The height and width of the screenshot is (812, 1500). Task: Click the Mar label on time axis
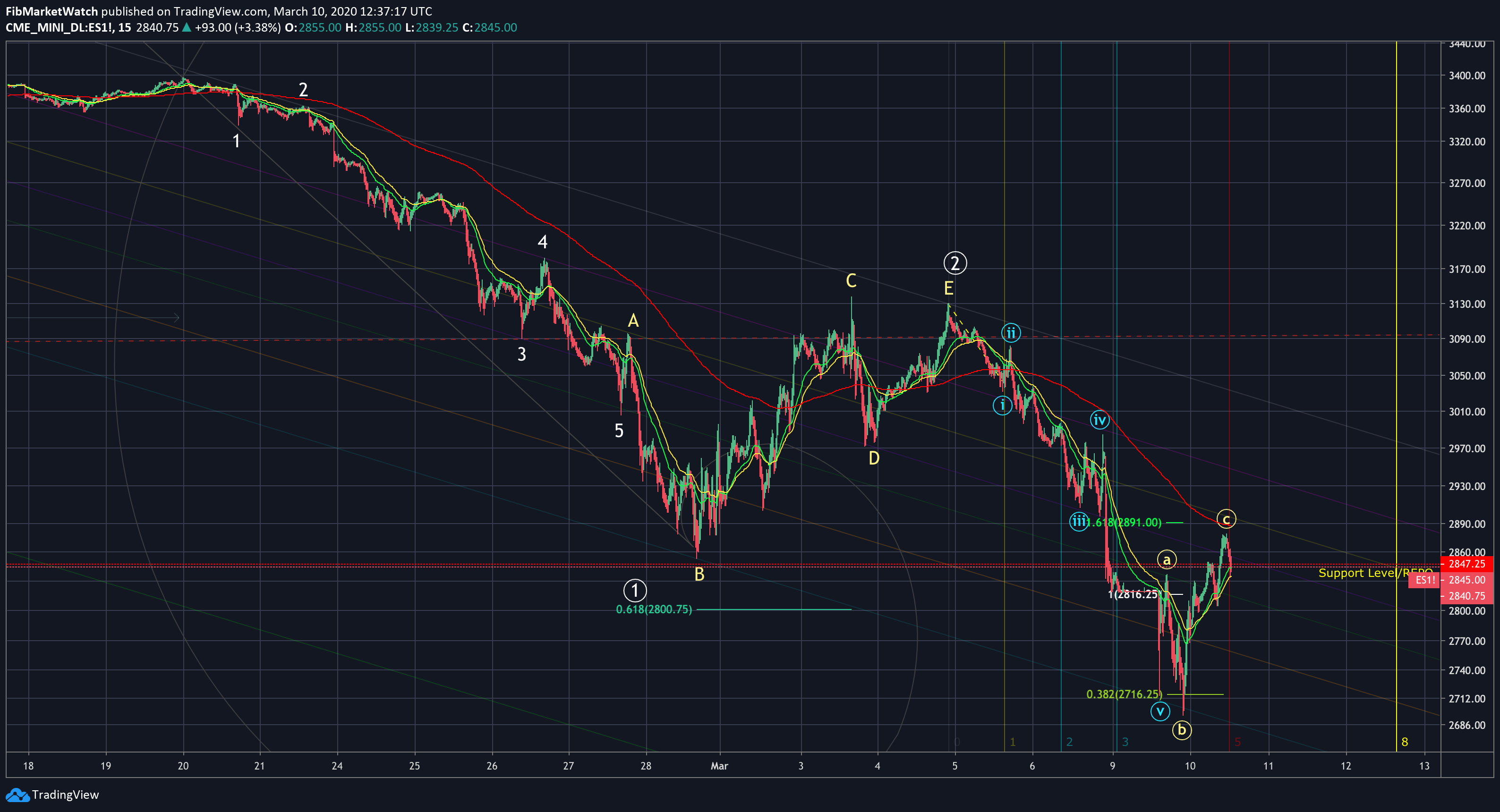(x=719, y=766)
